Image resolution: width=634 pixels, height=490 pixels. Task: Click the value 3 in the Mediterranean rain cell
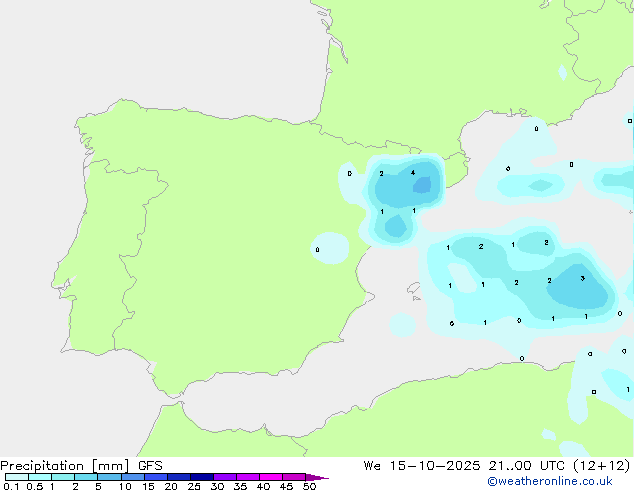click(582, 278)
